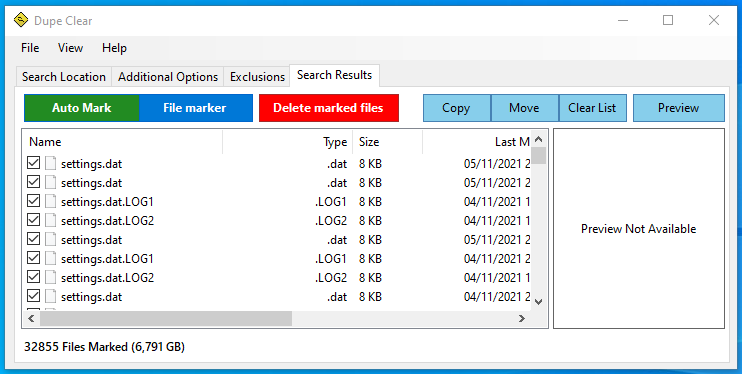Maximize the Dupe Clear window
This screenshot has width=742, height=374.
point(668,20)
